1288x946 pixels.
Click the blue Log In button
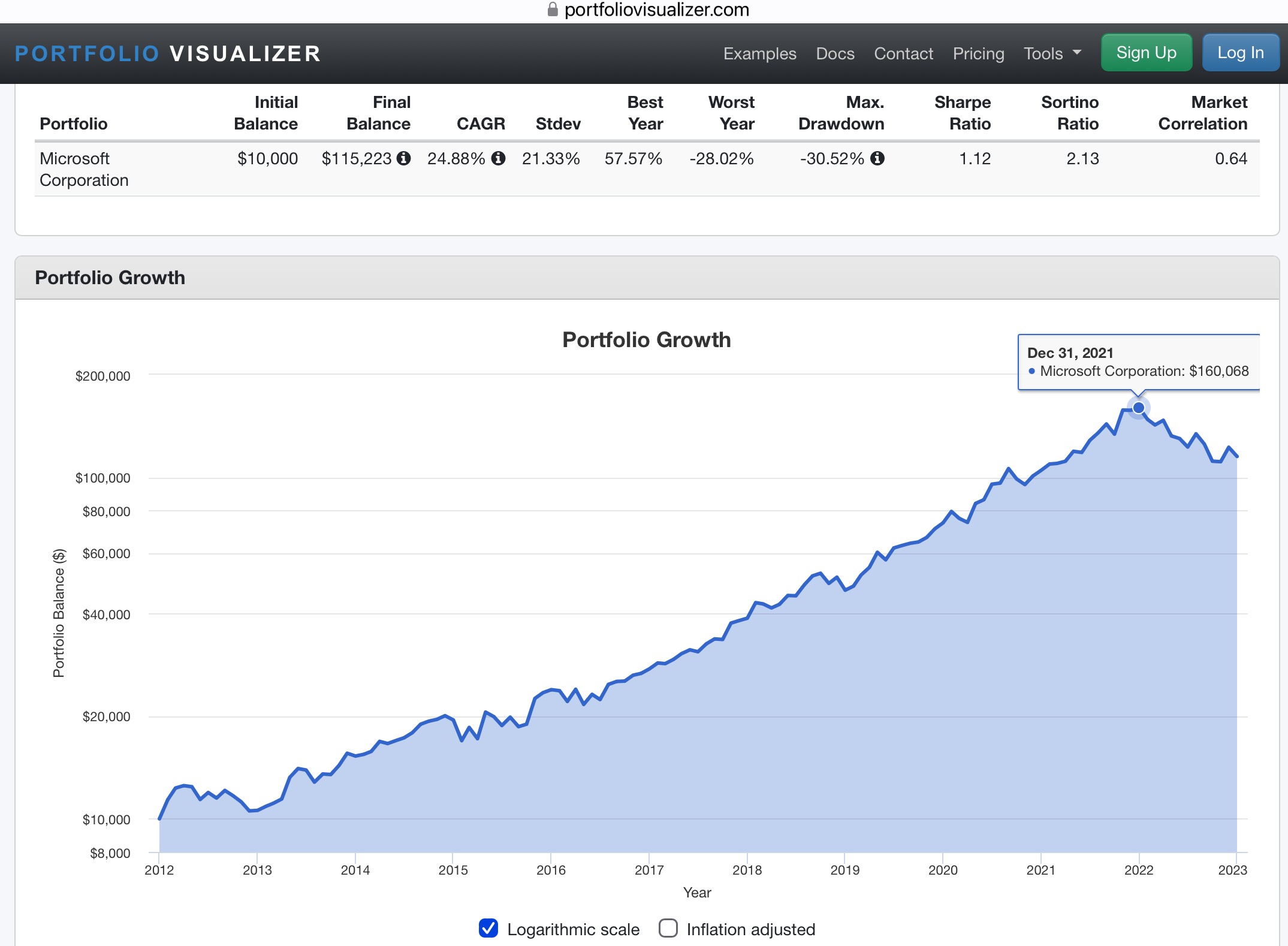(1241, 53)
